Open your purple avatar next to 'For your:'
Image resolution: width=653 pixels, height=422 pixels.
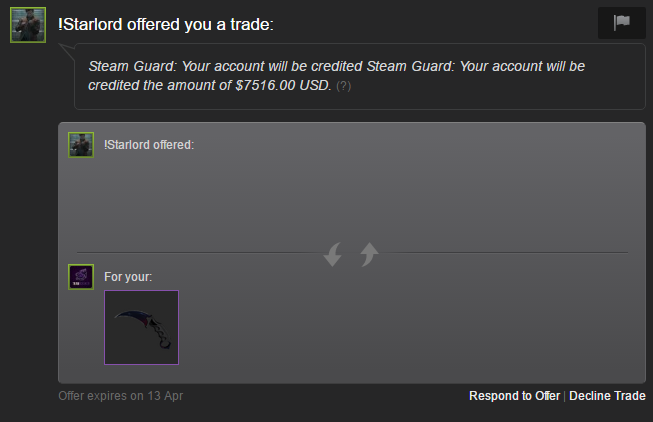81,277
